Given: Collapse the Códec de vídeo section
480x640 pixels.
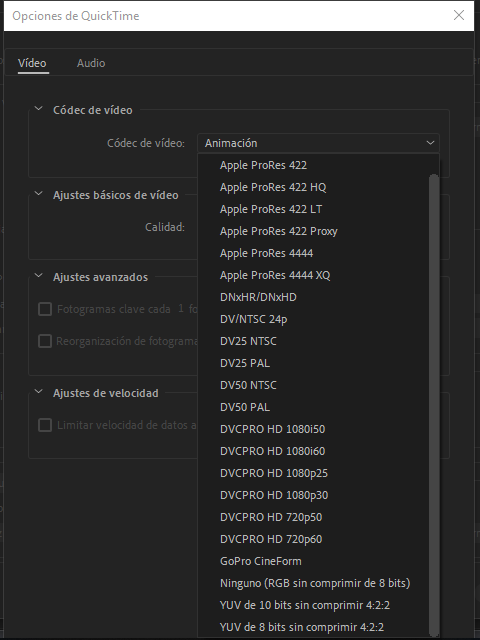Looking at the screenshot, I should (38, 109).
